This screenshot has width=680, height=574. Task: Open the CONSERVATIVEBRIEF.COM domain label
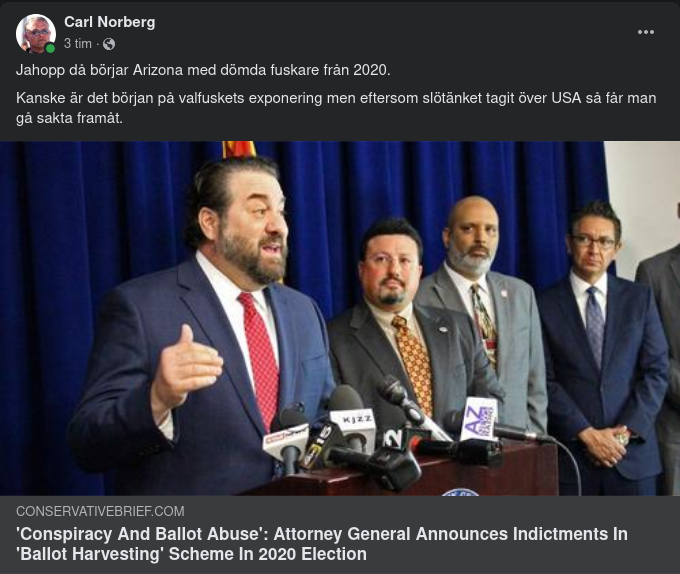click(x=100, y=511)
